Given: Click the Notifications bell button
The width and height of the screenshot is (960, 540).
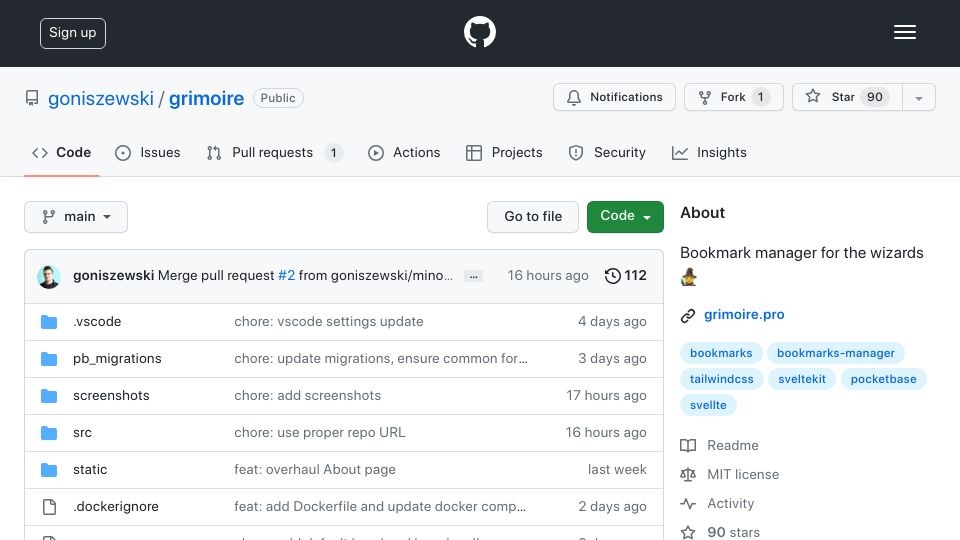Looking at the screenshot, I should (x=614, y=97).
